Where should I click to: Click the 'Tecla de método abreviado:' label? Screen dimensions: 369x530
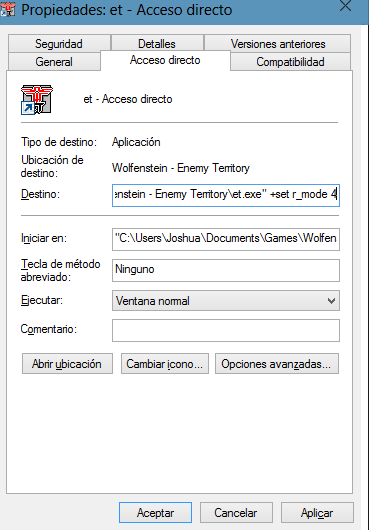[60, 270]
